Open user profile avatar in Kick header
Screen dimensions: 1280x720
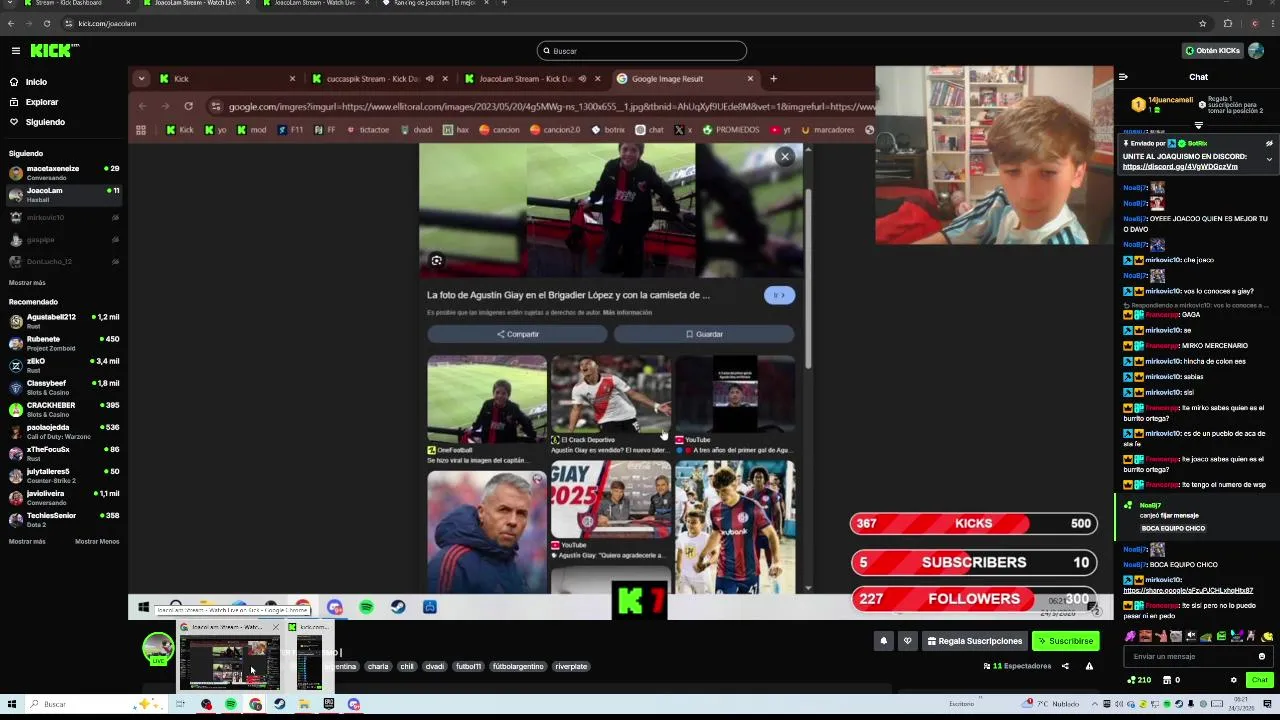1256,50
